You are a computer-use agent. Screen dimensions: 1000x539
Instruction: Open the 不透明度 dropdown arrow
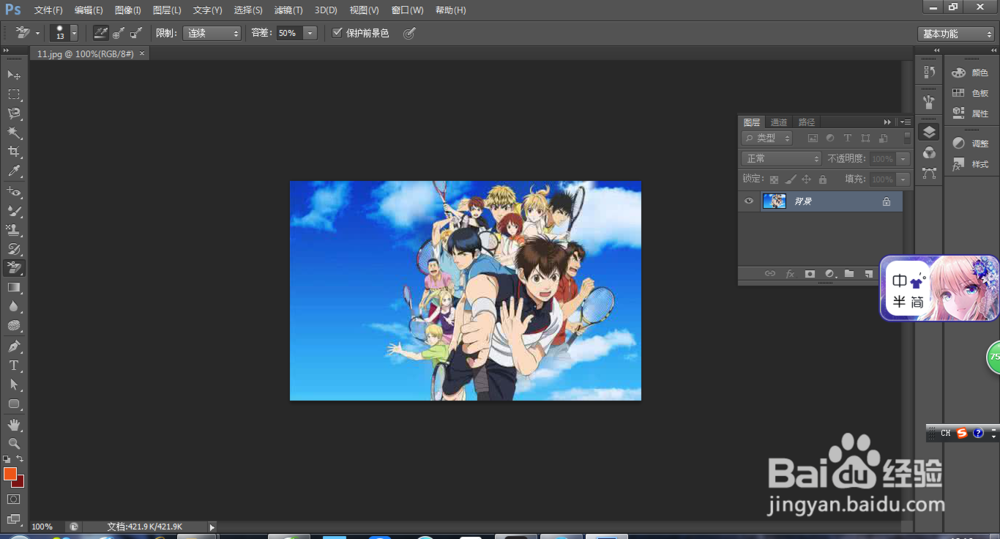click(x=903, y=158)
